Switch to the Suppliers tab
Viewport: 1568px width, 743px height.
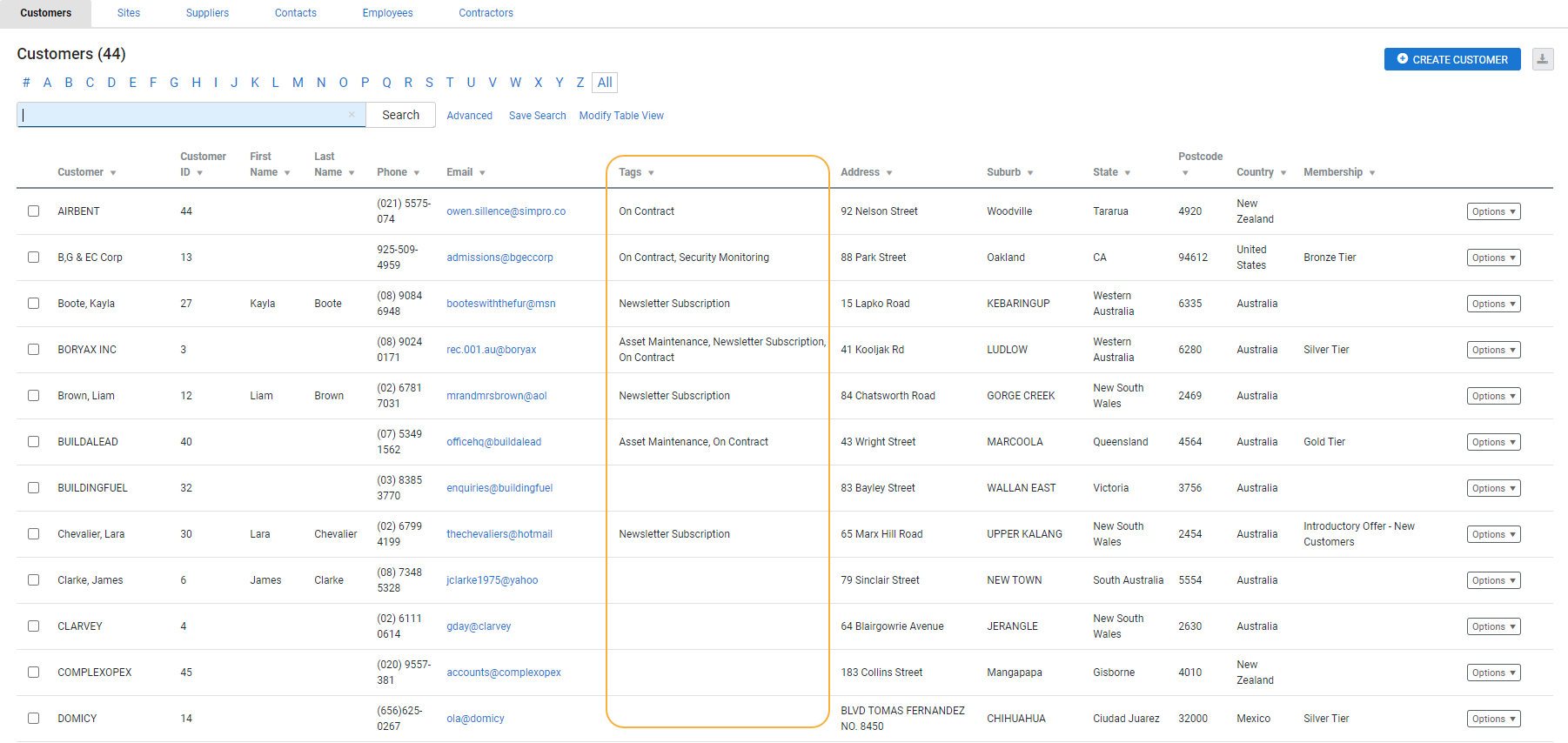pos(207,13)
